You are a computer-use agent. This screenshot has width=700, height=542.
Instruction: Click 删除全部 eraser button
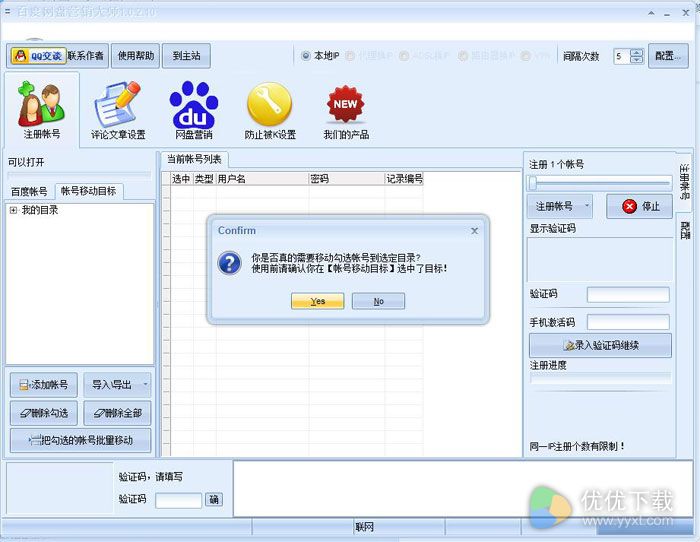tap(117, 413)
